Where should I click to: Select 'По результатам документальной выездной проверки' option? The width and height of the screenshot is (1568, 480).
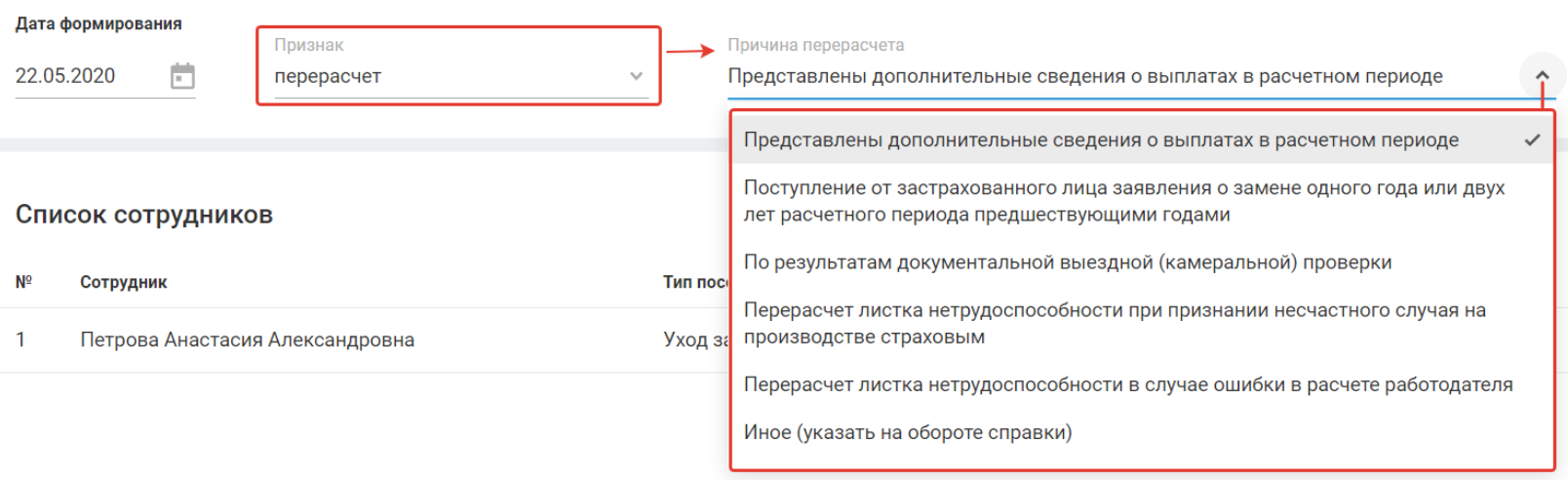point(1067,262)
